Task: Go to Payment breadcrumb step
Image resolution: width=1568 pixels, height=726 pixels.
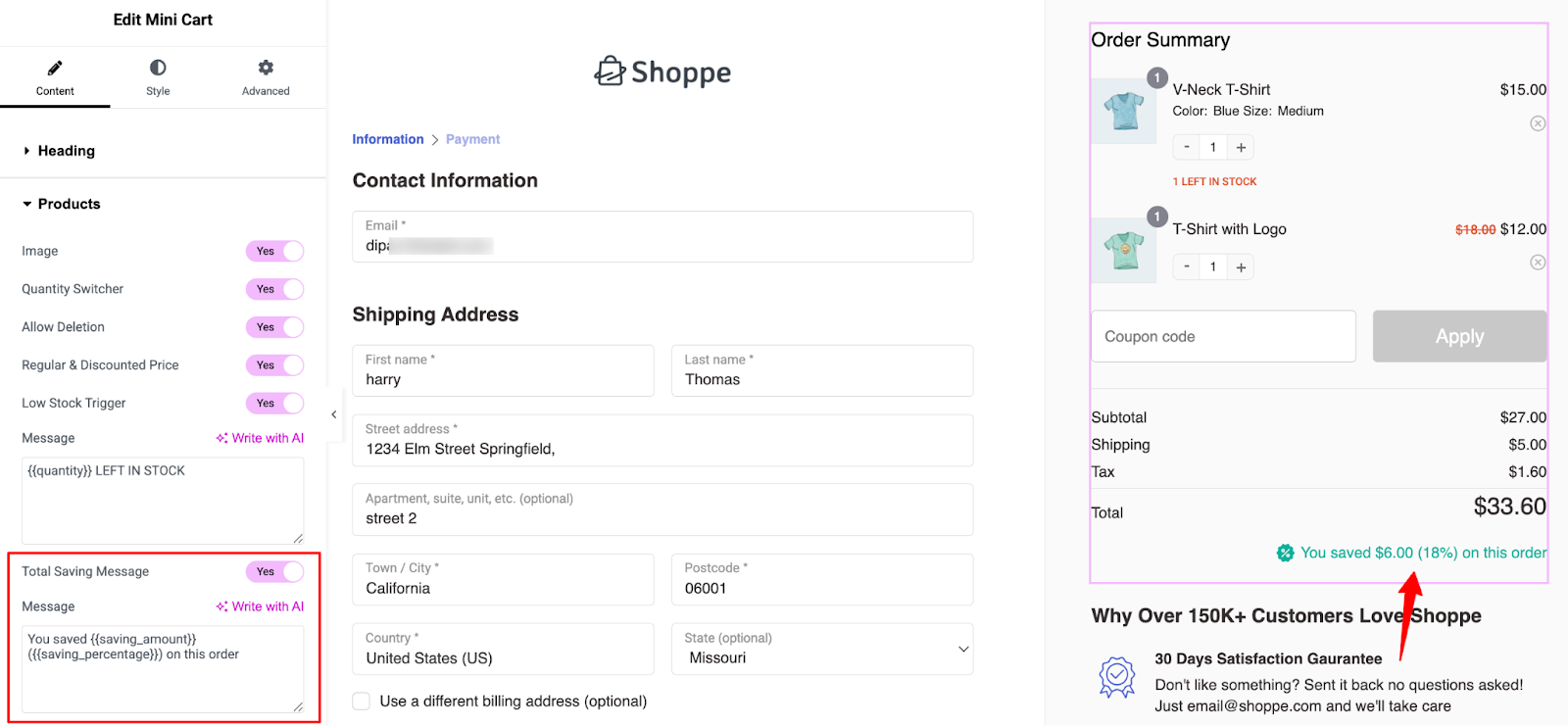Action: (x=472, y=139)
